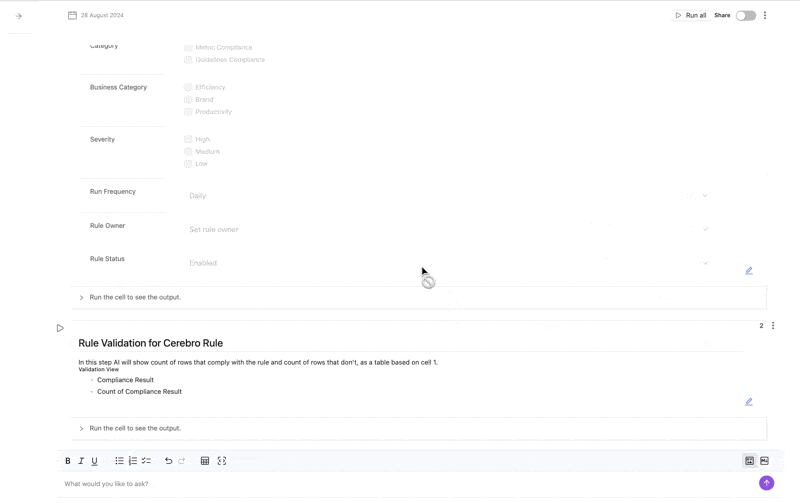This screenshot has height=503, width=800.
Task: Open the three-dot menu at top right
Action: (x=765, y=16)
